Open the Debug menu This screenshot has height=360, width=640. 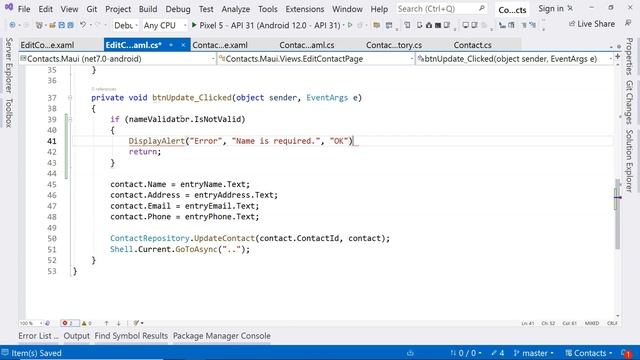click(178, 9)
